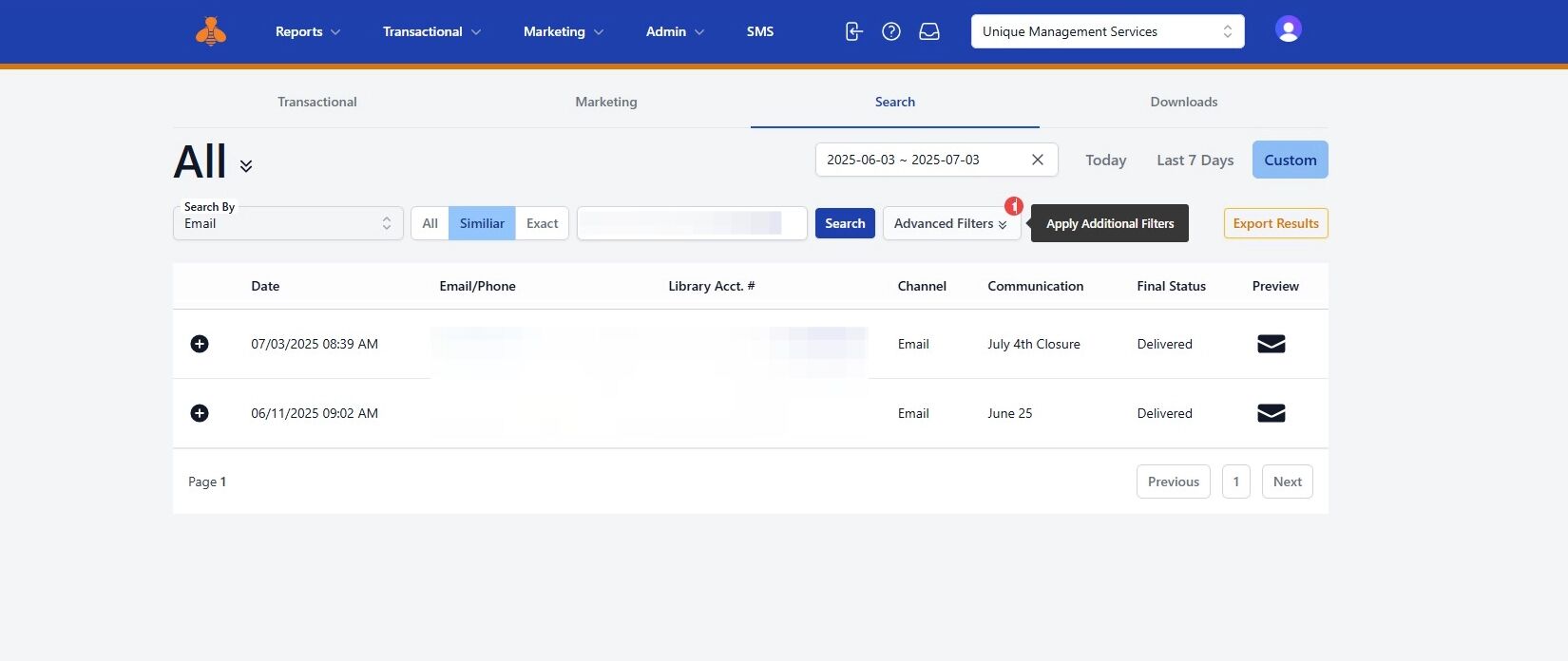Expand the 06/11/2025 row details

click(x=200, y=413)
